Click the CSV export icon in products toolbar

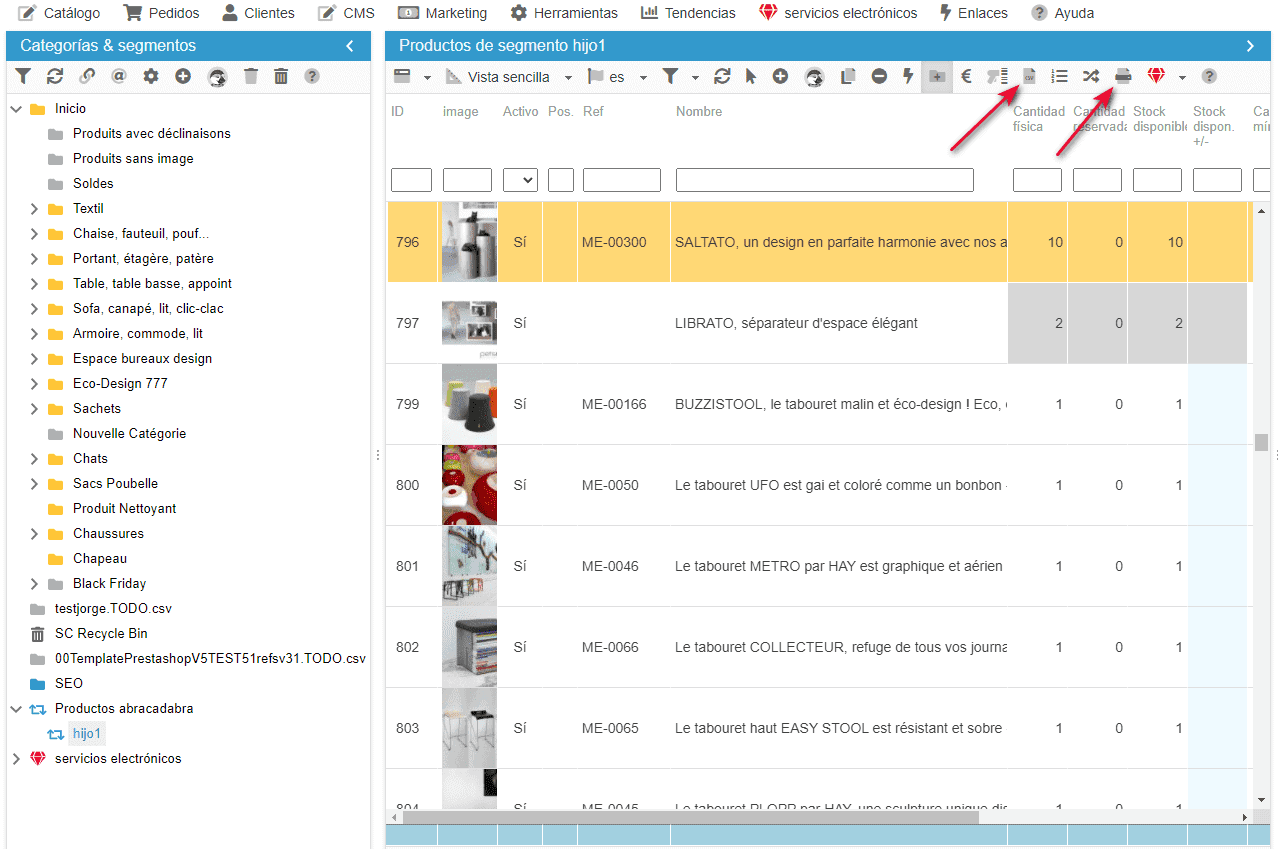1029,77
